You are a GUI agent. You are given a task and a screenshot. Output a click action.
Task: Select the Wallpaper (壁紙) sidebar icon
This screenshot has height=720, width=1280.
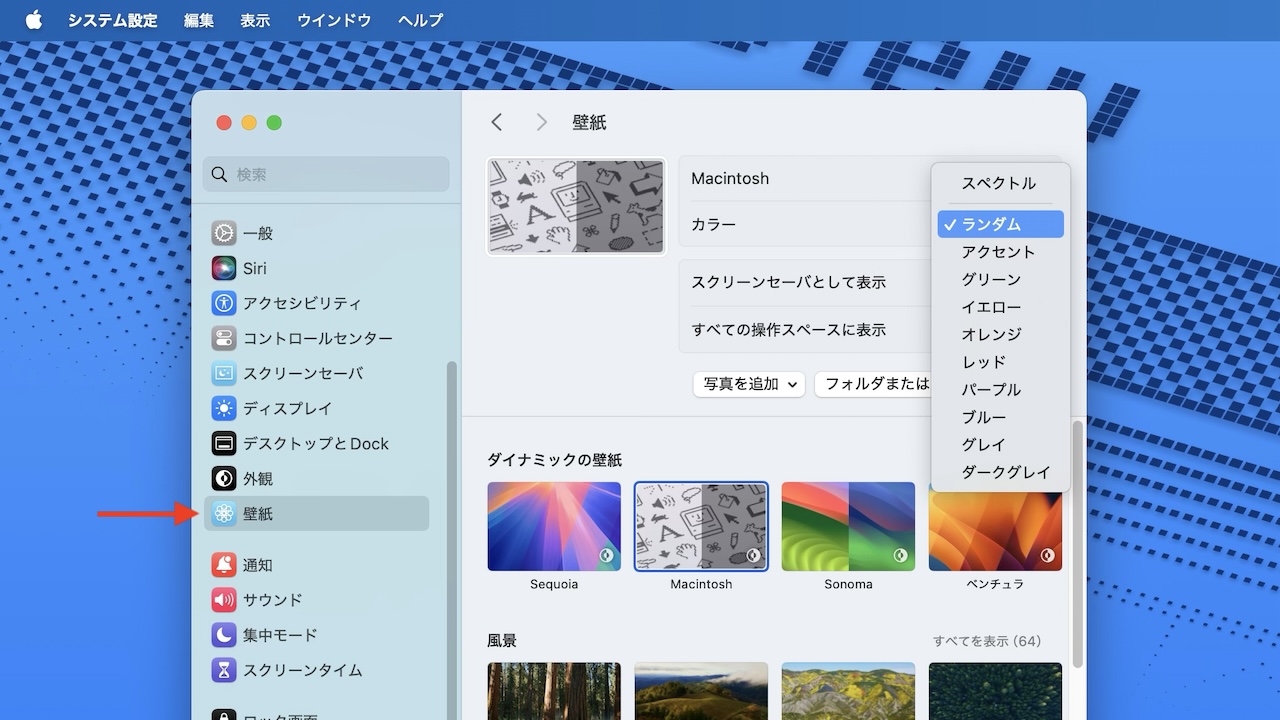tap(224, 513)
